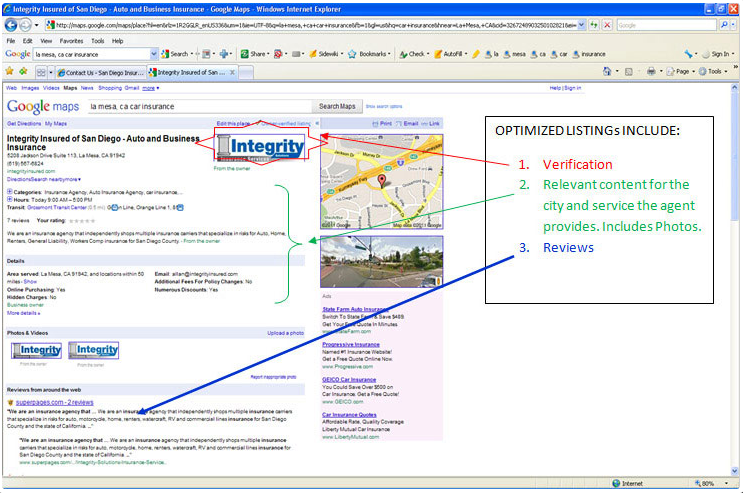This screenshot has width=743, height=493.
Task: Click the red Stop loading icon
Action: [607, 25]
